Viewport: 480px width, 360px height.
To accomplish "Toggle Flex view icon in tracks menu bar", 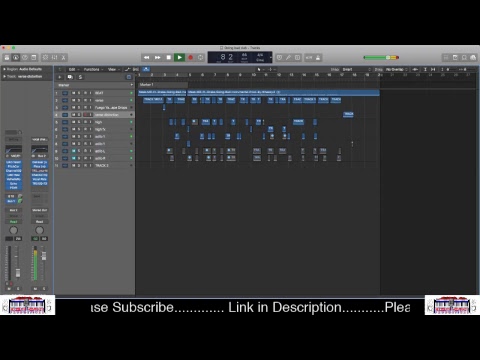I will click(x=136, y=69).
